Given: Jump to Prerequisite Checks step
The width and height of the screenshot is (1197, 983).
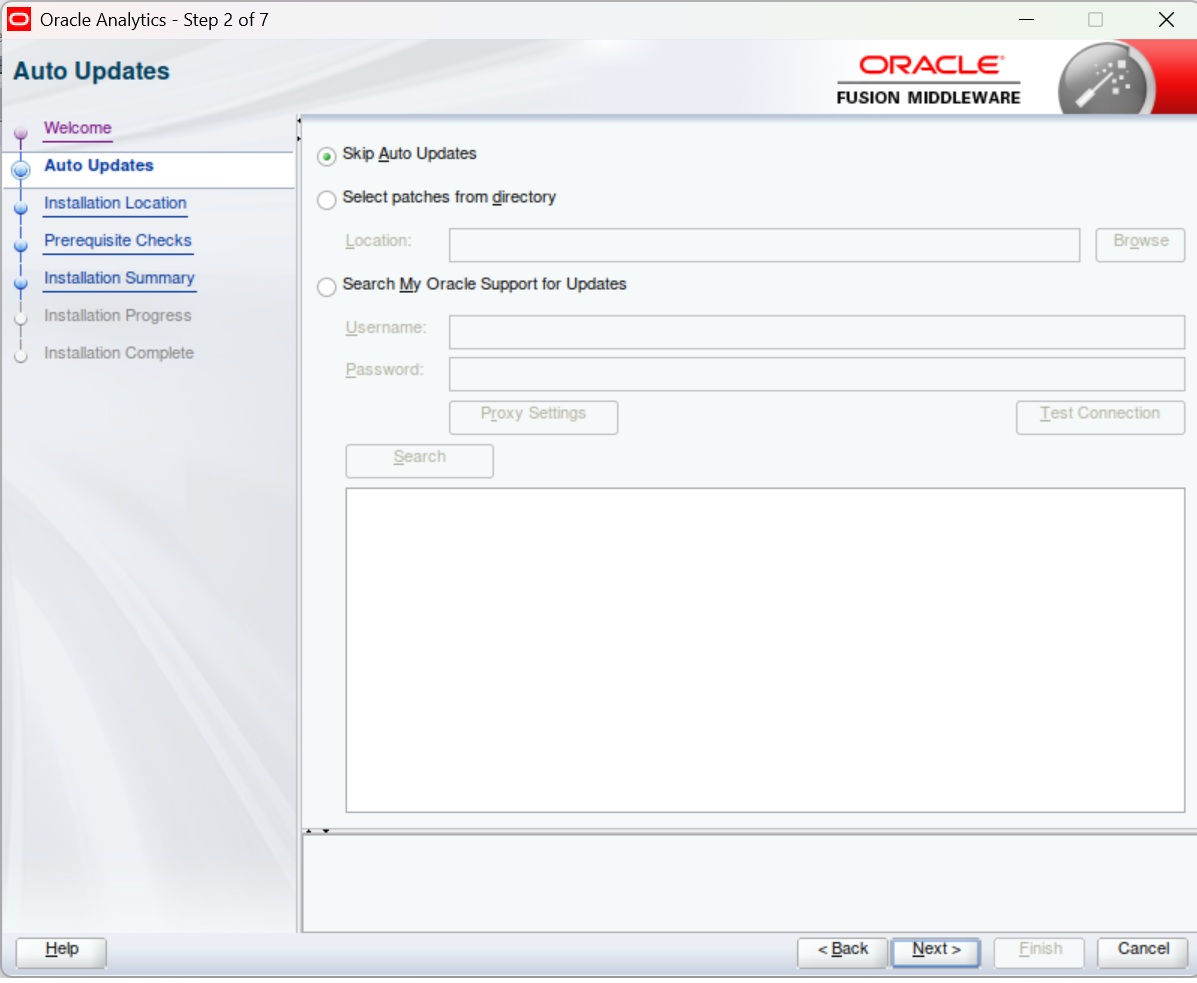Looking at the screenshot, I should (x=118, y=241).
